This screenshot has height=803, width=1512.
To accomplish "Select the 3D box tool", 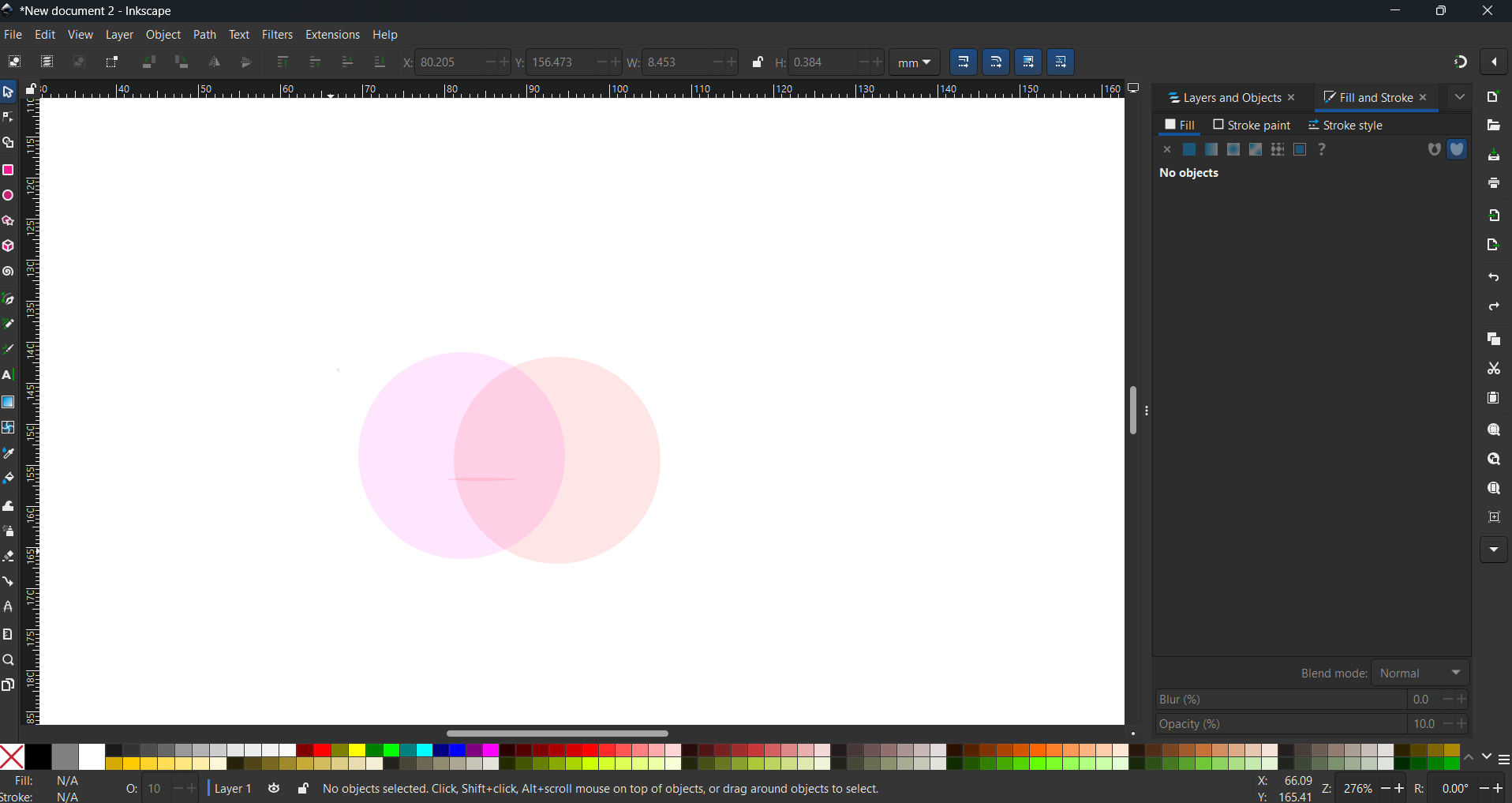I will coord(8,246).
